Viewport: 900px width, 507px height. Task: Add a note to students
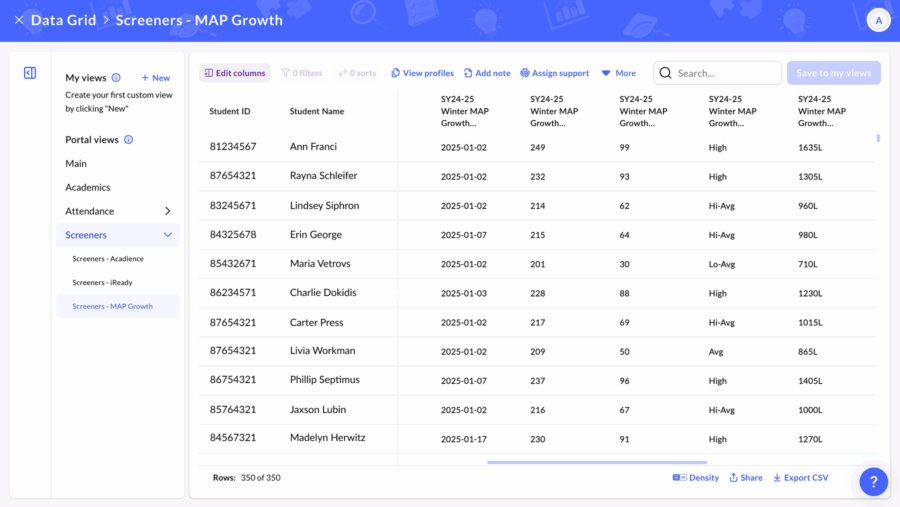tap(486, 73)
